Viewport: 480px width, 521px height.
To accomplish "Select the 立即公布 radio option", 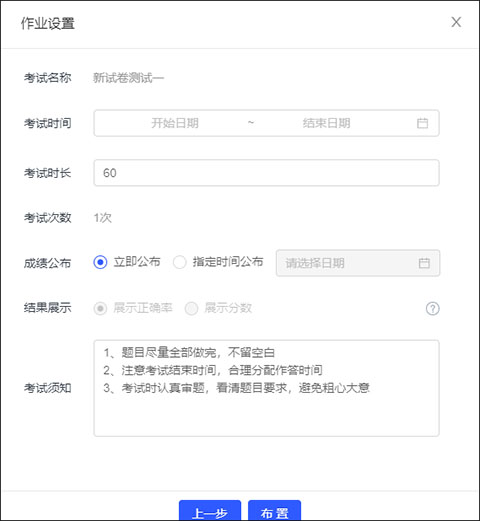I will pyautogui.click(x=100, y=262).
